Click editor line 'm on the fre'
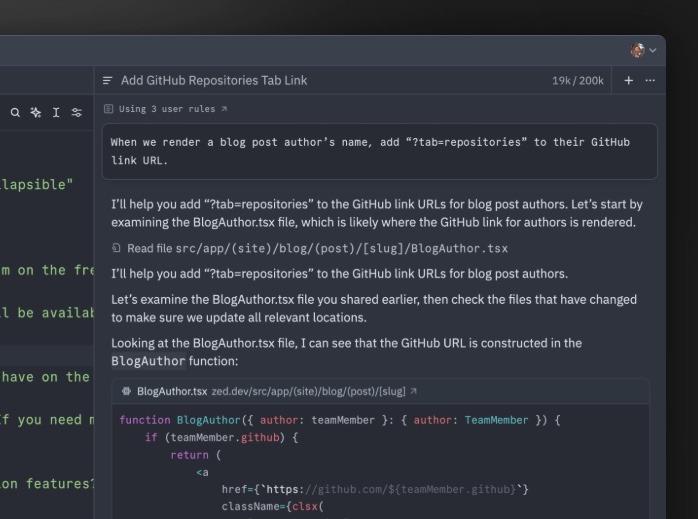The width and height of the screenshot is (698, 519). (47, 270)
